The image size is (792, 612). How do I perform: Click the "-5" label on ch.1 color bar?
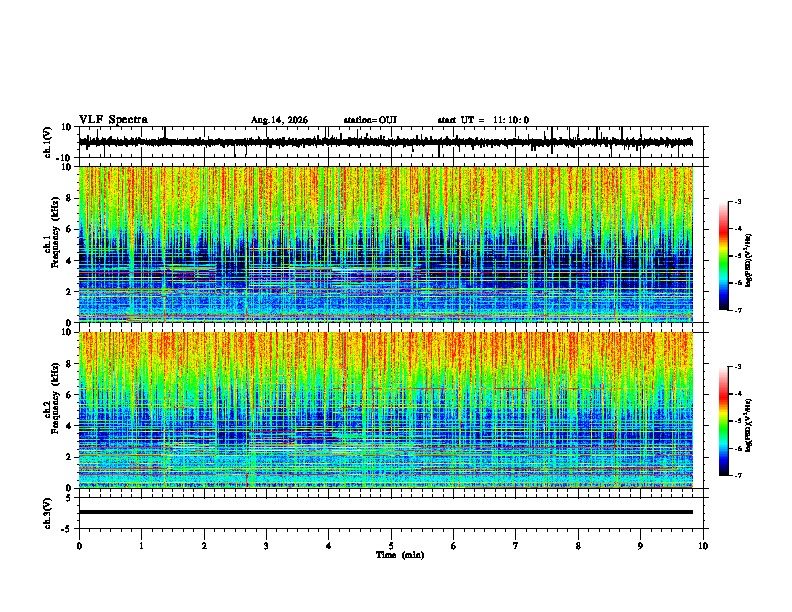click(737, 256)
